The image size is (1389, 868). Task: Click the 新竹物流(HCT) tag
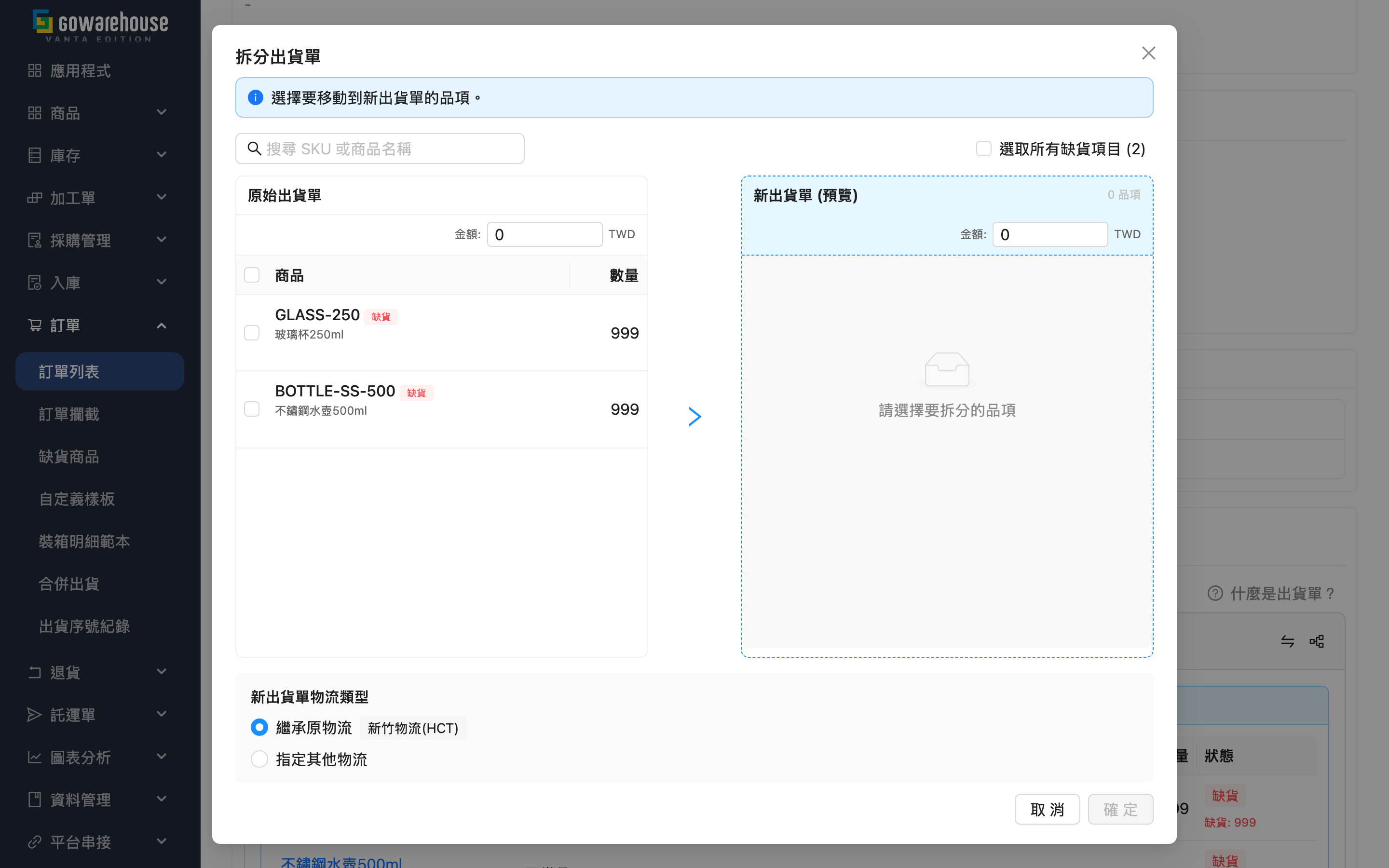pos(413,728)
